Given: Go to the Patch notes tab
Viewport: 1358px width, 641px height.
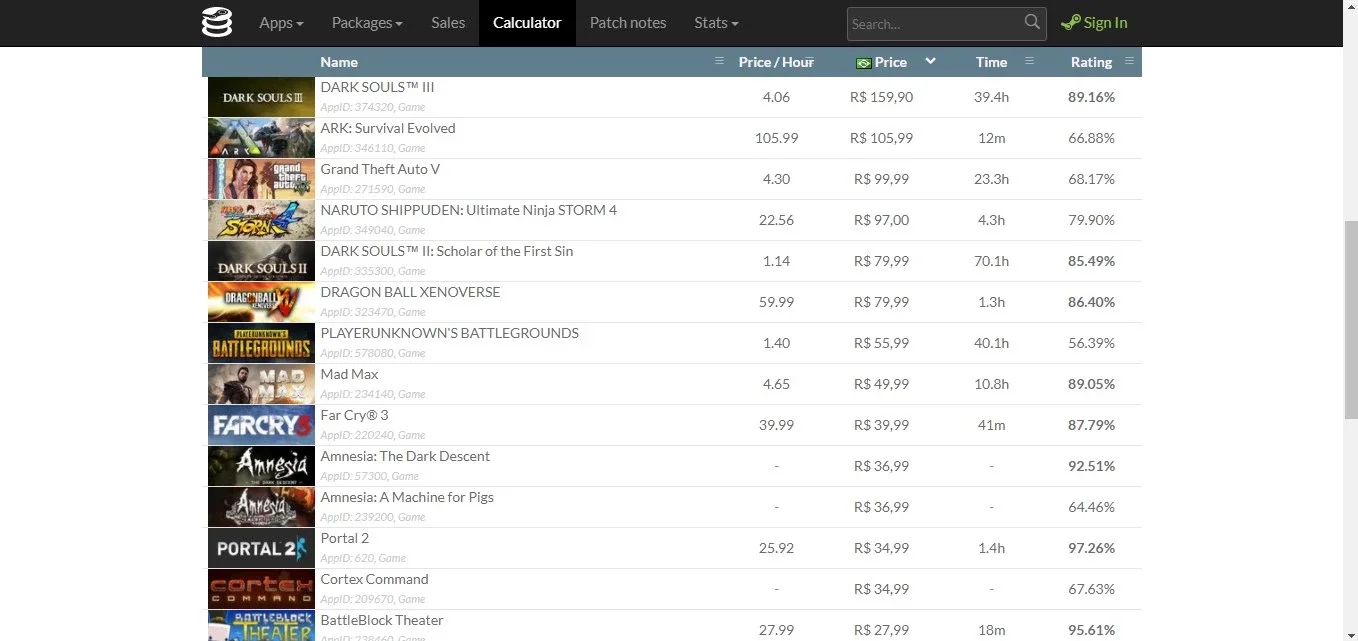Looking at the screenshot, I should tap(628, 22).
